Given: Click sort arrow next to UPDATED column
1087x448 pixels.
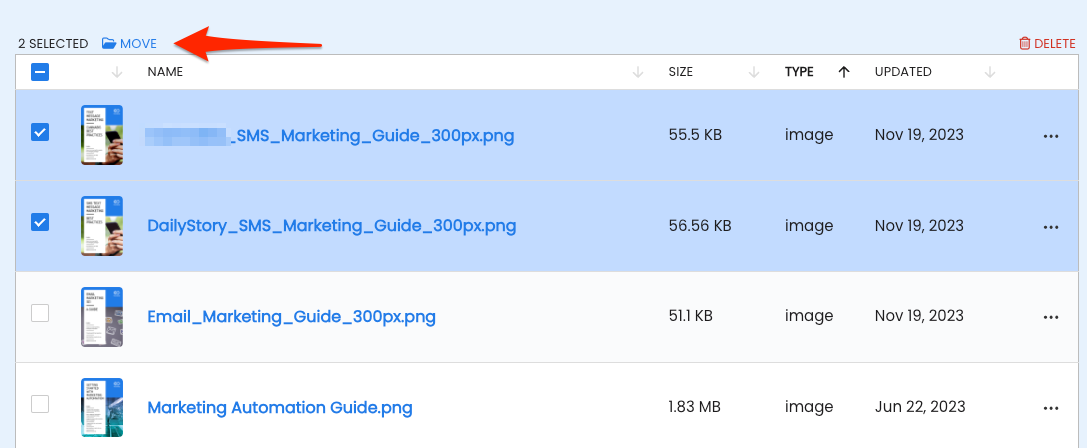Looking at the screenshot, I should [x=990, y=72].
